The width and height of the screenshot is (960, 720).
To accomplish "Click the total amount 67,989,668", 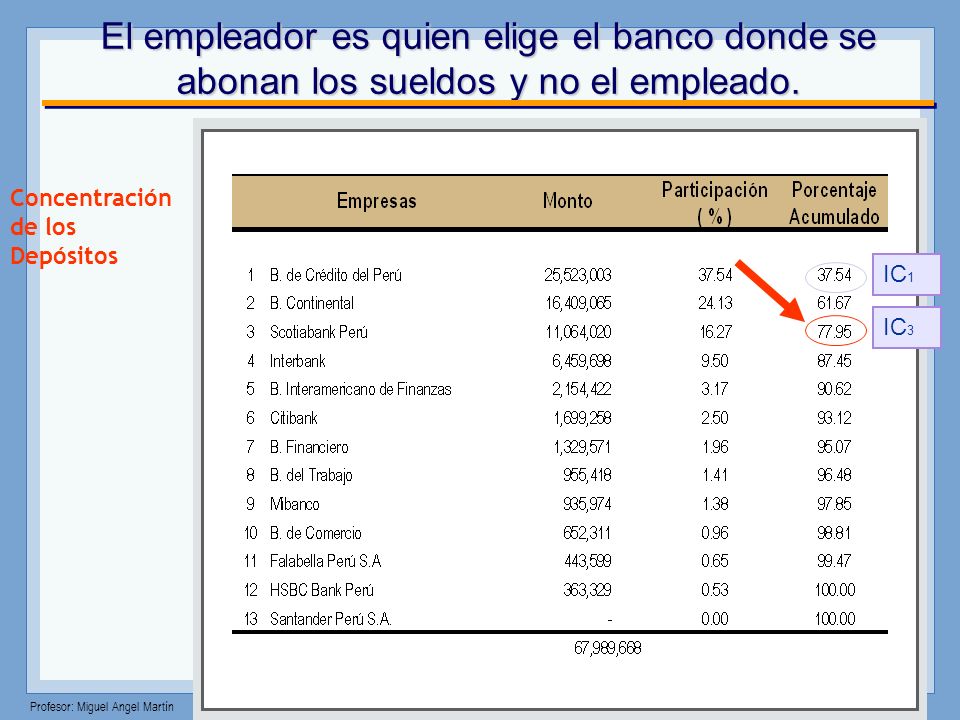I will pos(607,648).
